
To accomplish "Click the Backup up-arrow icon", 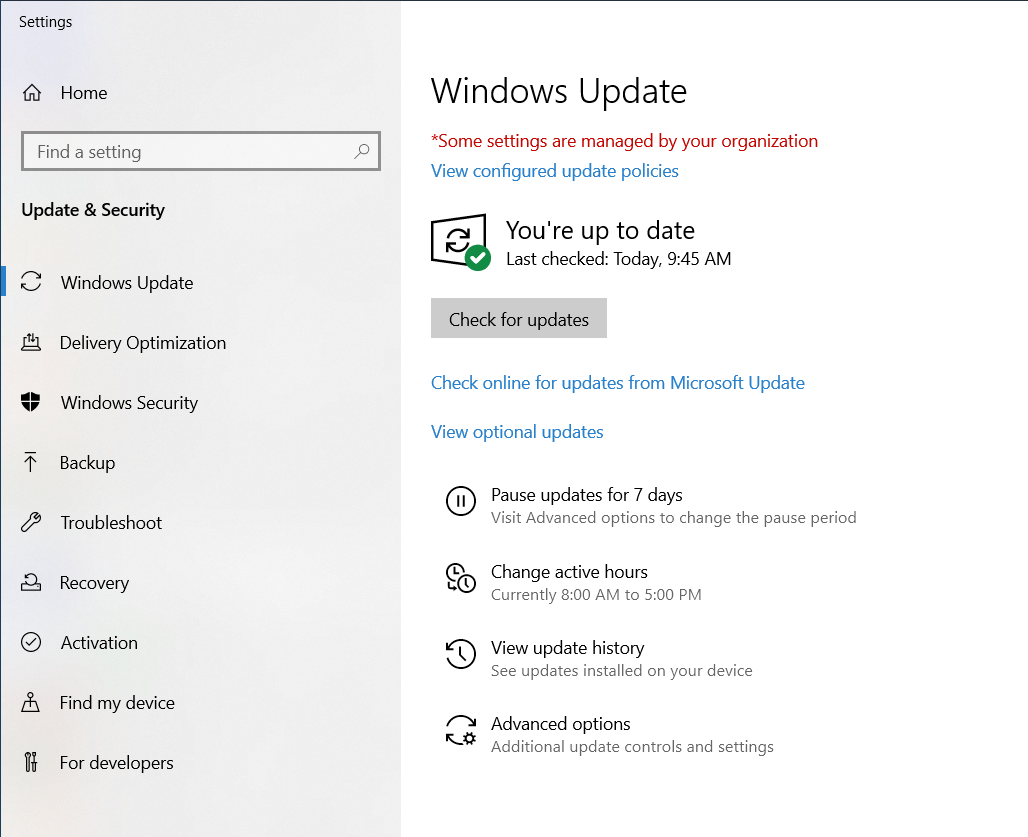I will (31, 462).
